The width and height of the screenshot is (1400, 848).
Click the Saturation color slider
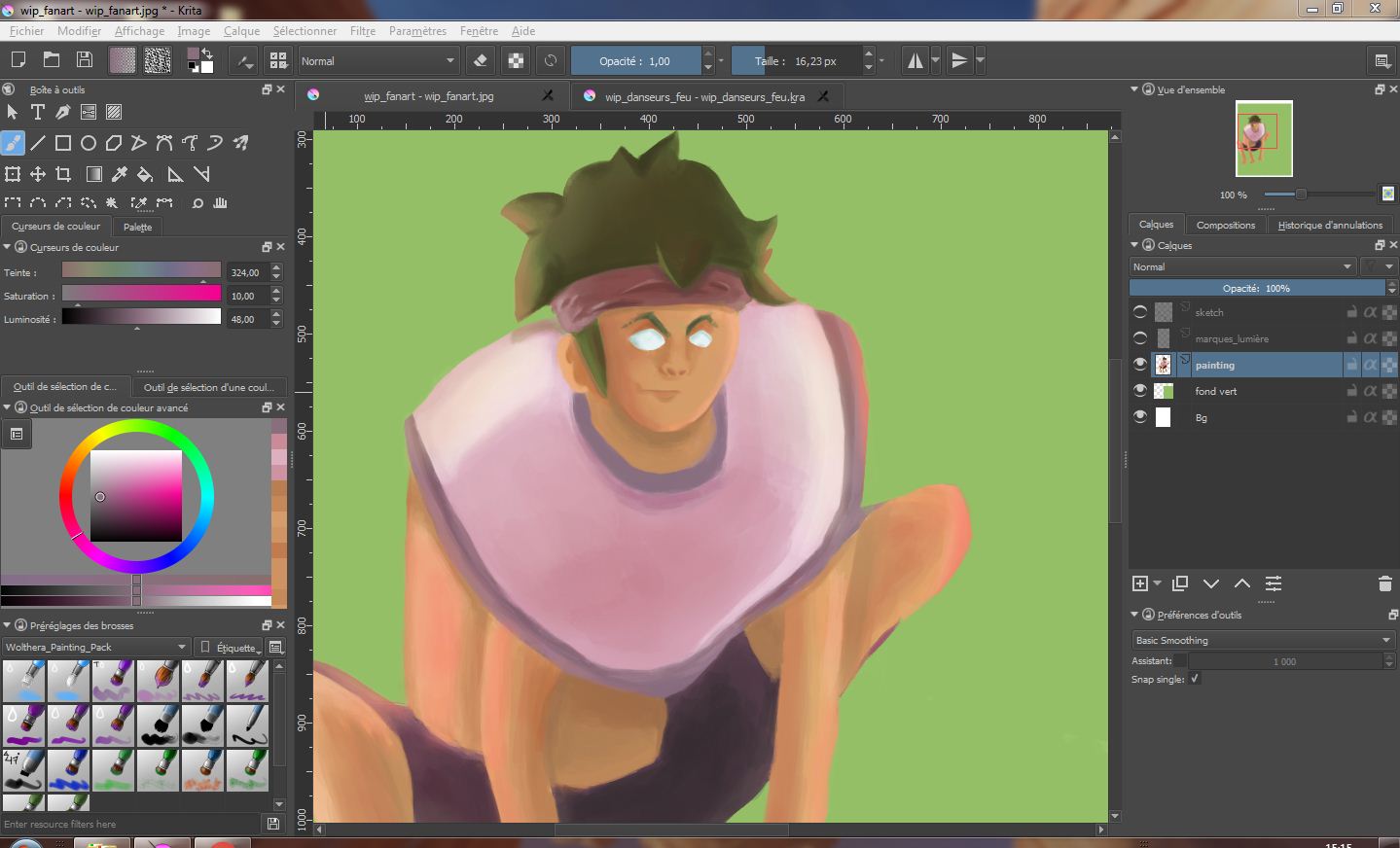click(x=141, y=294)
